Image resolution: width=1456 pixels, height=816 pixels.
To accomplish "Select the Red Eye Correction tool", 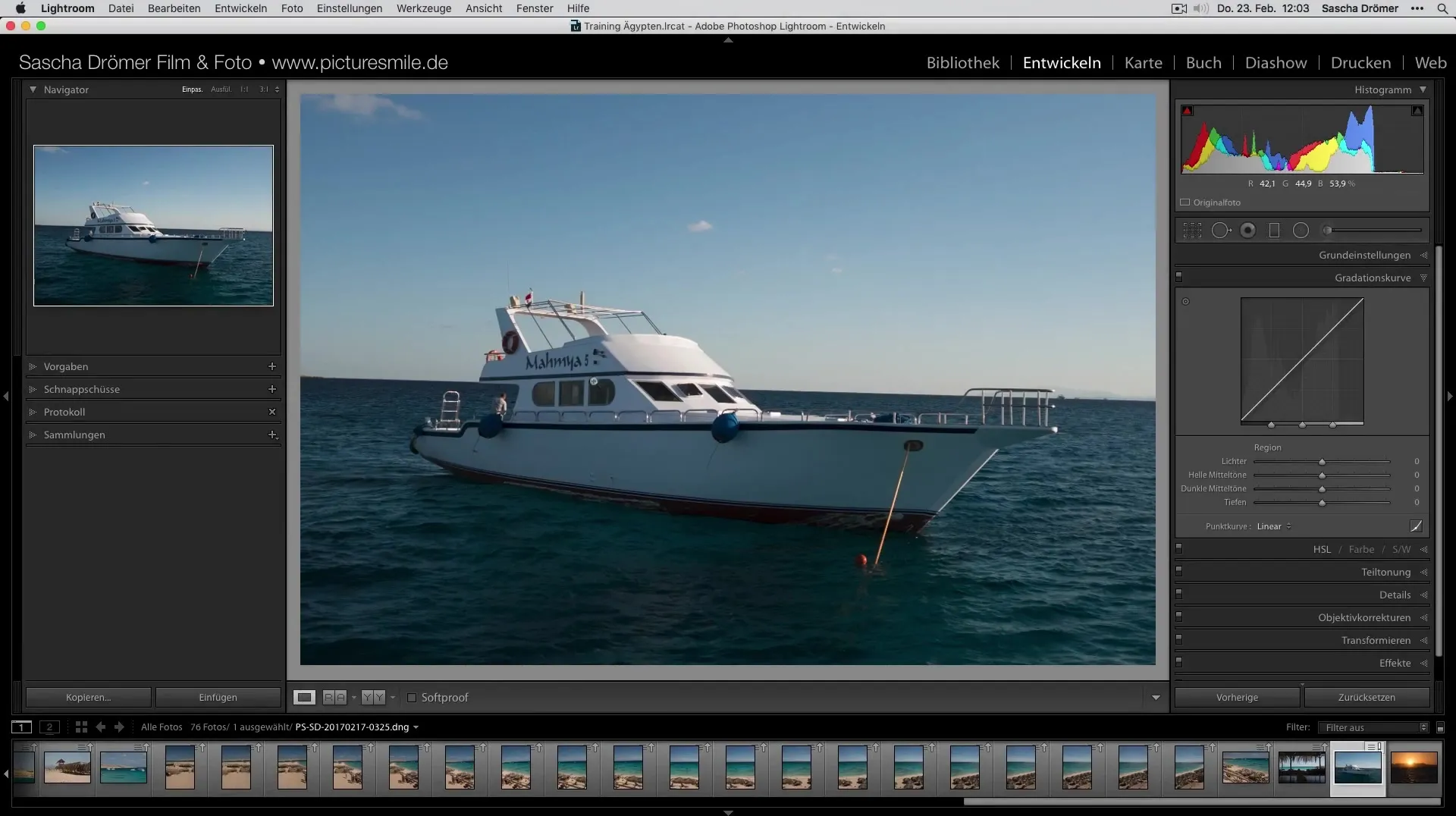I will [x=1247, y=231].
